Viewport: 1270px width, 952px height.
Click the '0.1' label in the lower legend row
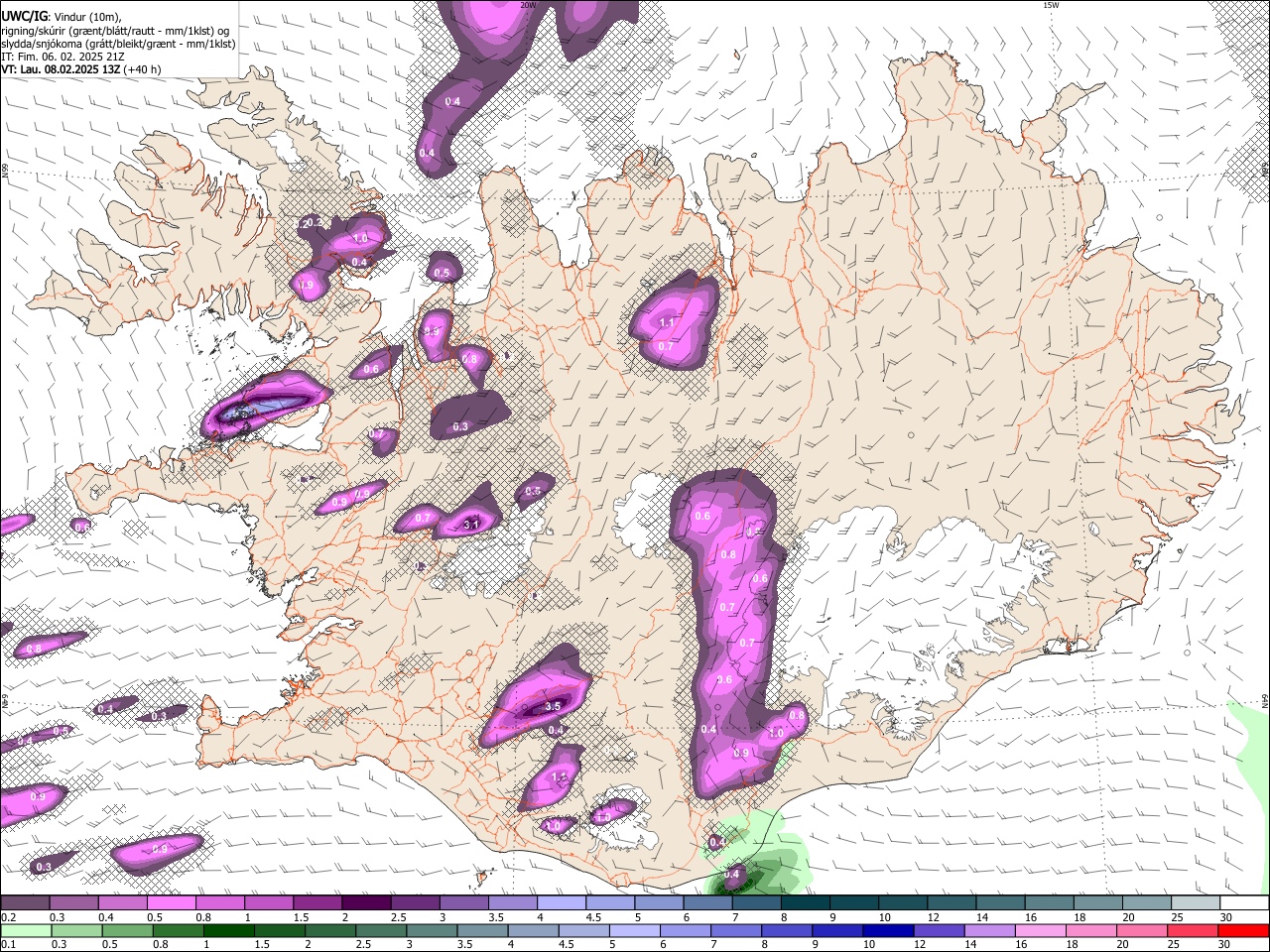tap(8, 944)
